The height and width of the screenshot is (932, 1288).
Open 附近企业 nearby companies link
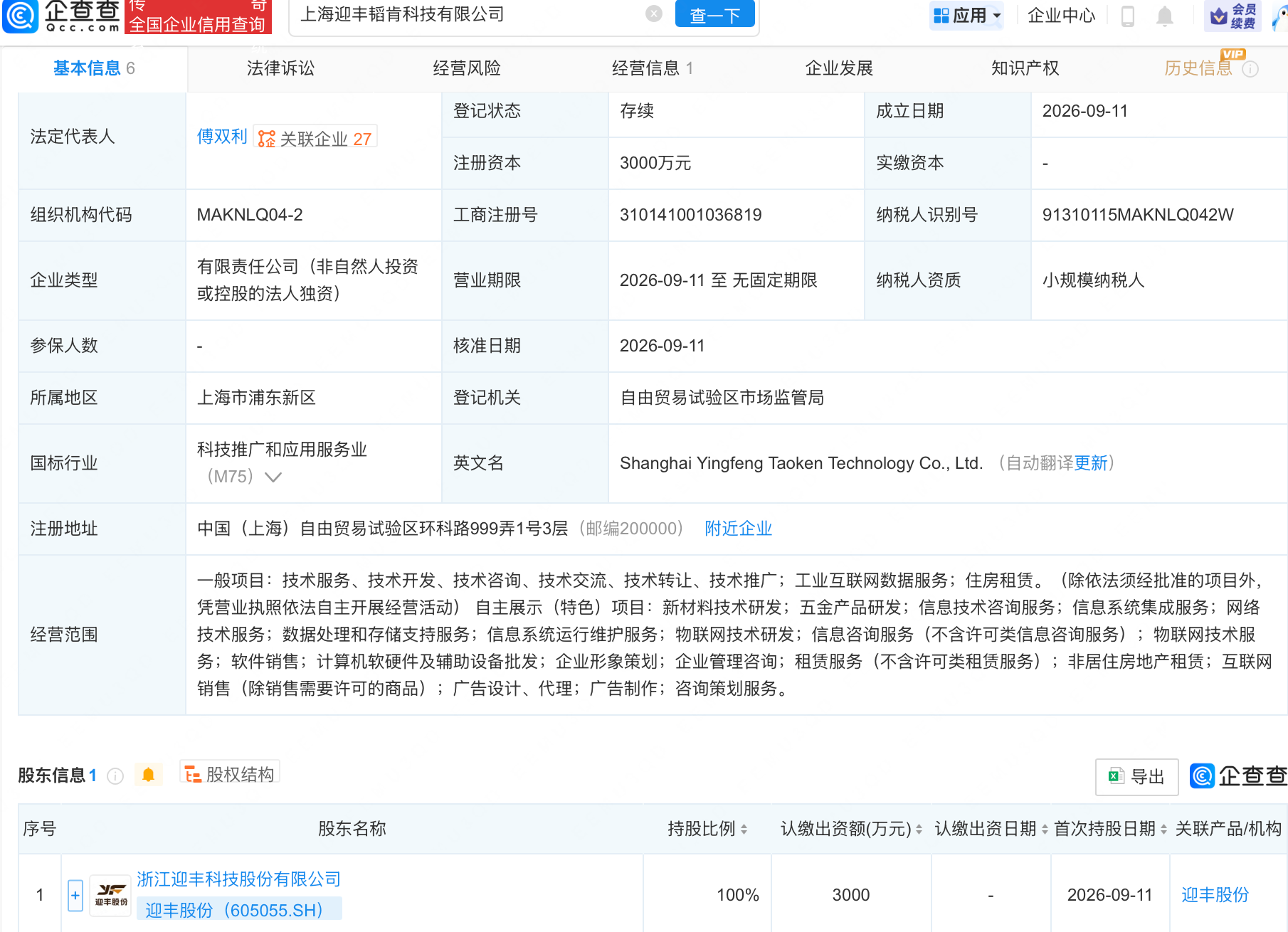tap(738, 529)
